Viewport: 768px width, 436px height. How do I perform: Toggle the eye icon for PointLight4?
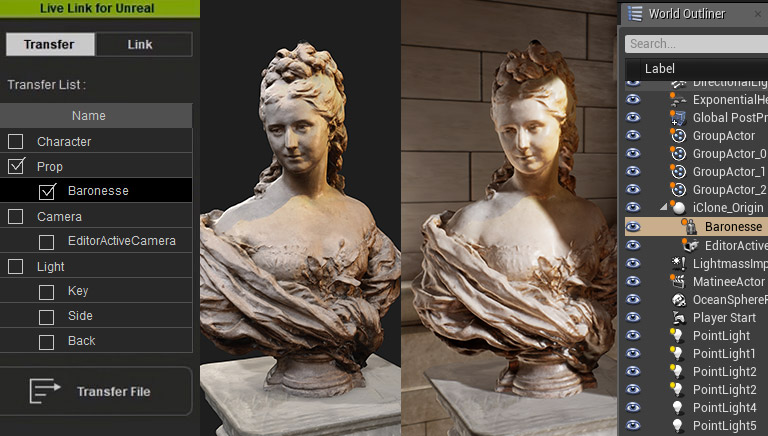tap(633, 408)
